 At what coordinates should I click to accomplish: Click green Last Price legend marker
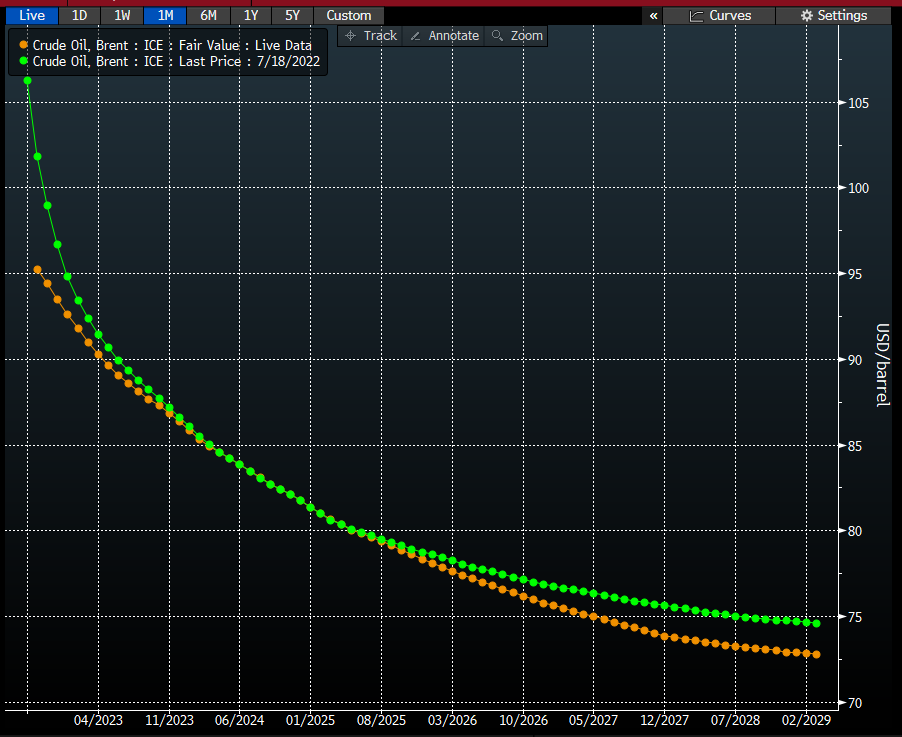[x=24, y=61]
